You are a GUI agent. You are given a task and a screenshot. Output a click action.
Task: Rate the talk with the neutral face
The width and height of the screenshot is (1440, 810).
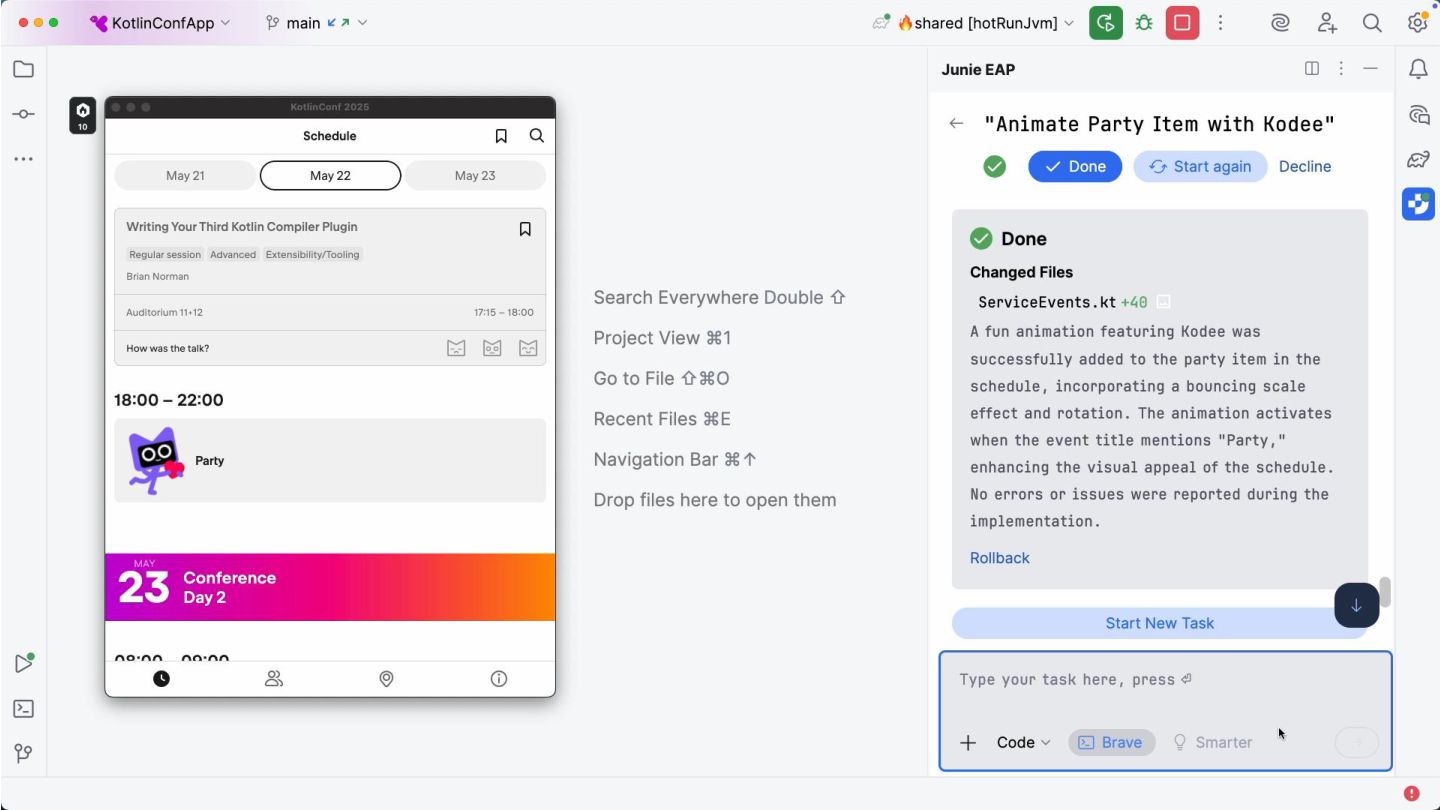(x=492, y=348)
